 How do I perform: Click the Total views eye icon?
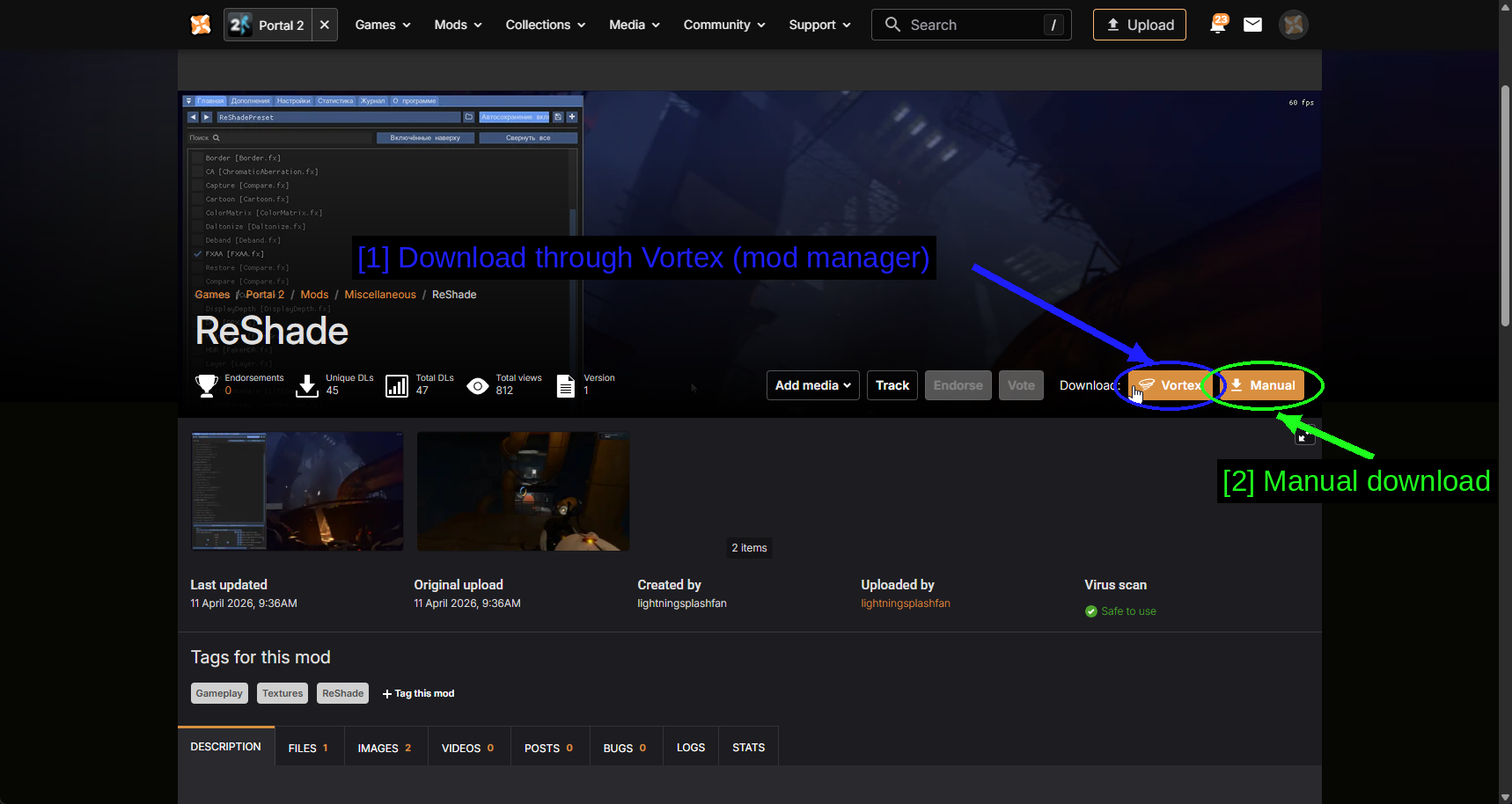478,385
